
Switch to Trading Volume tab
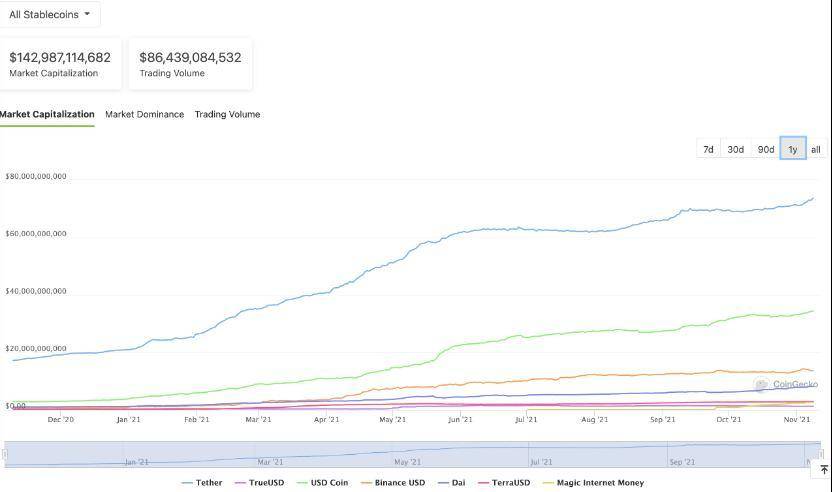click(227, 114)
